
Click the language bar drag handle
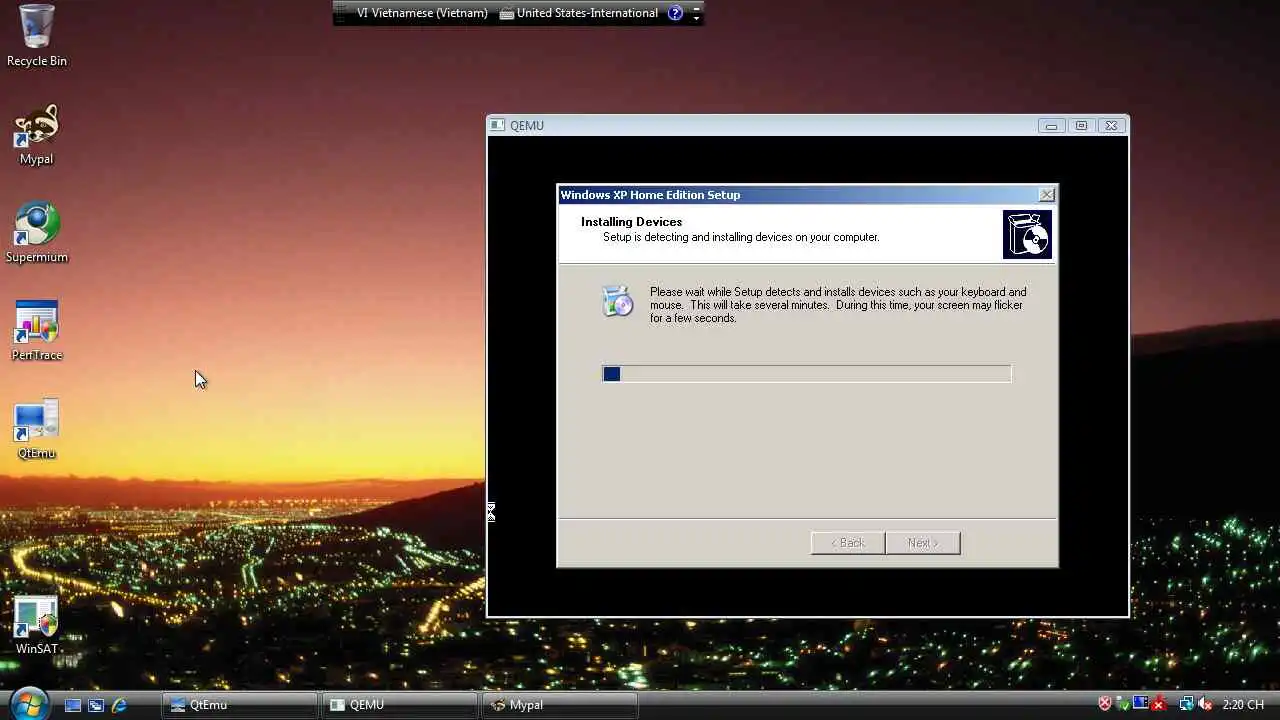pos(341,13)
